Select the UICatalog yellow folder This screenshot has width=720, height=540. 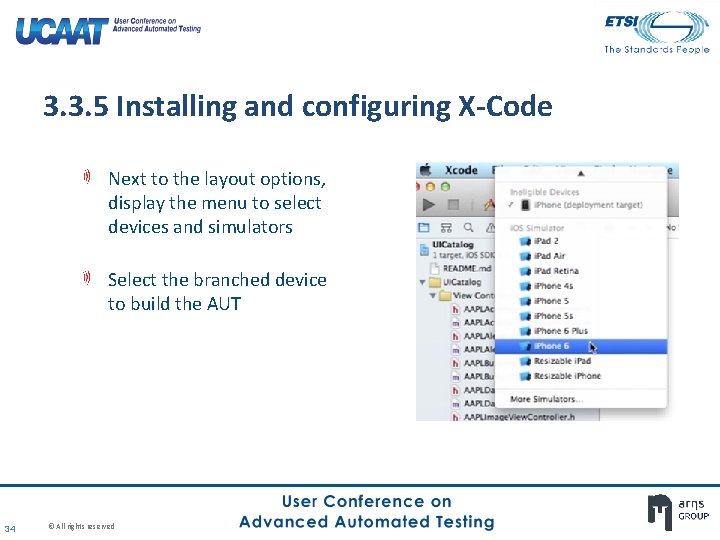click(x=455, y=282)
